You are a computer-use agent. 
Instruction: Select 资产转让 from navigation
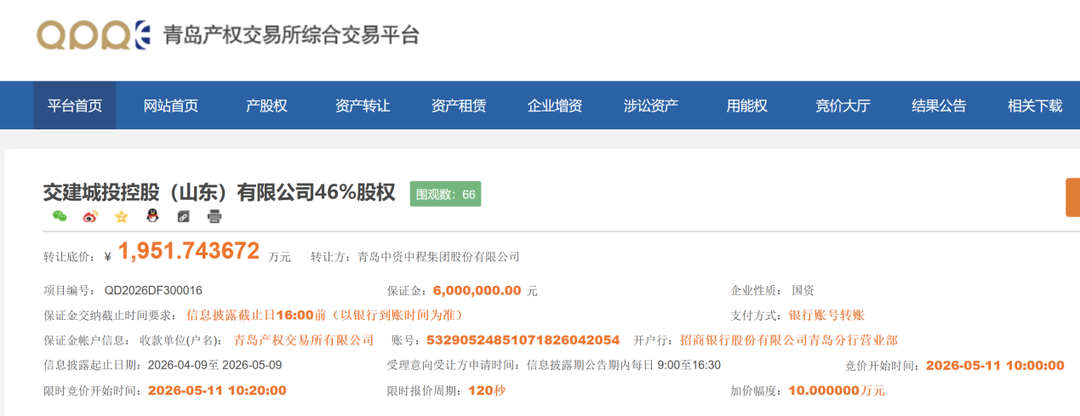click(x=363, y=106)
